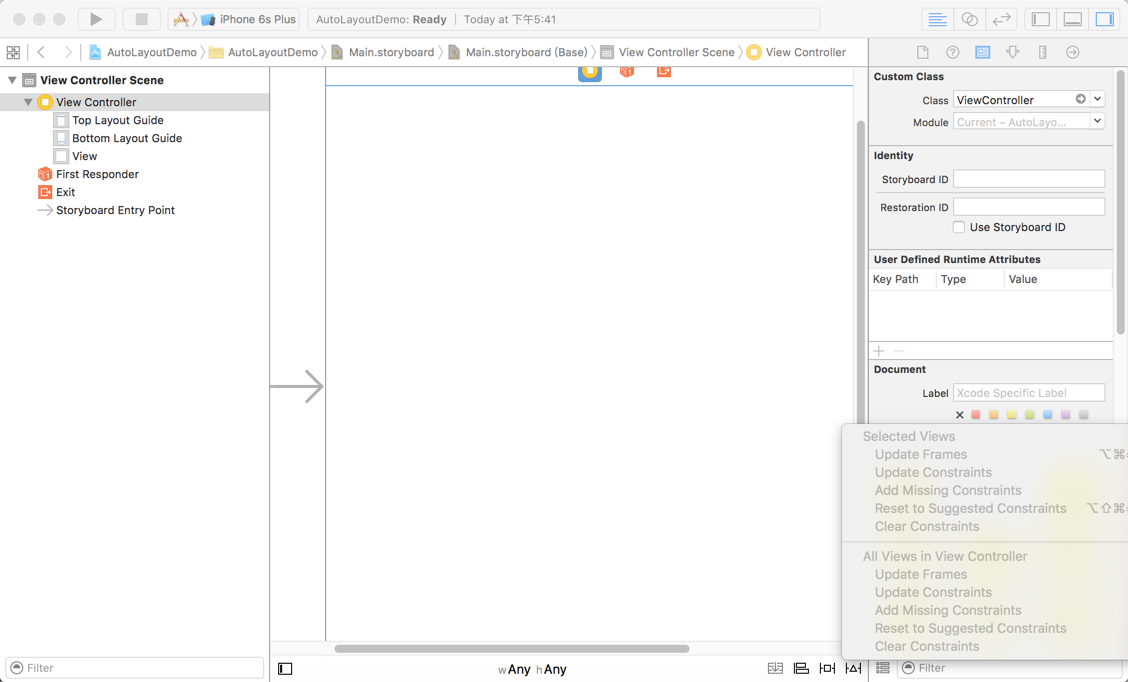Pick the red label color swatch
This screenshot has width=1128, height=682.
pos(976,415)
